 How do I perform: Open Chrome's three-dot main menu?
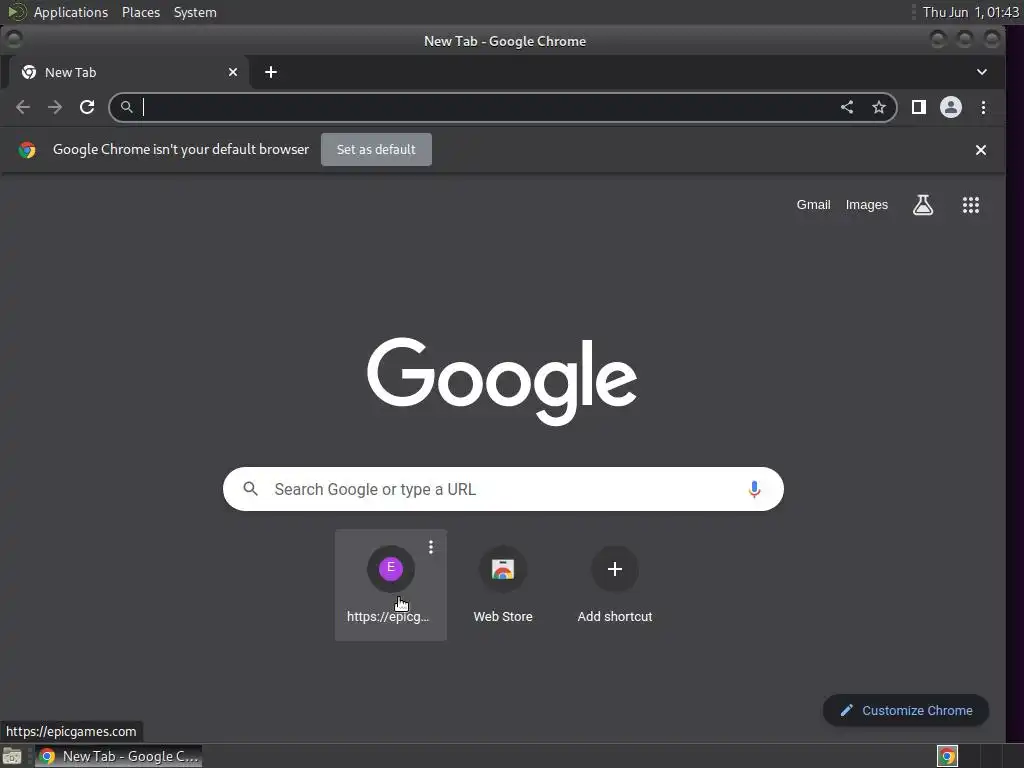984,107
